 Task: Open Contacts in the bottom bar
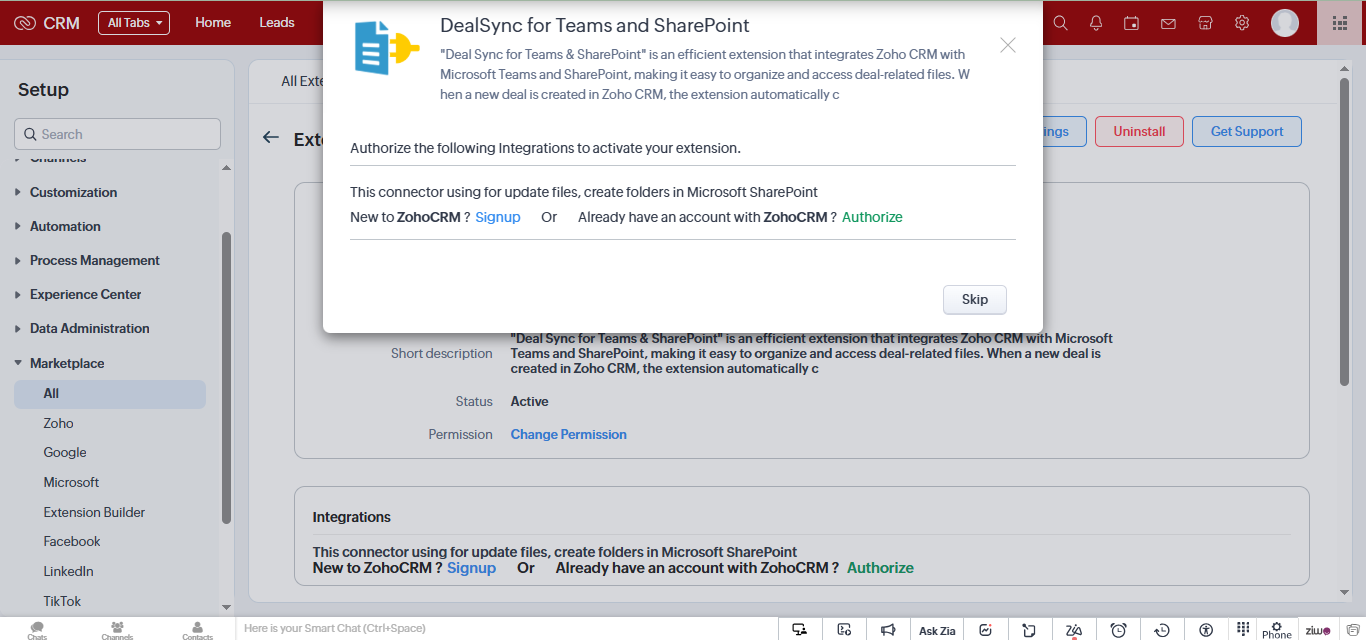click(x=197, y=630)
